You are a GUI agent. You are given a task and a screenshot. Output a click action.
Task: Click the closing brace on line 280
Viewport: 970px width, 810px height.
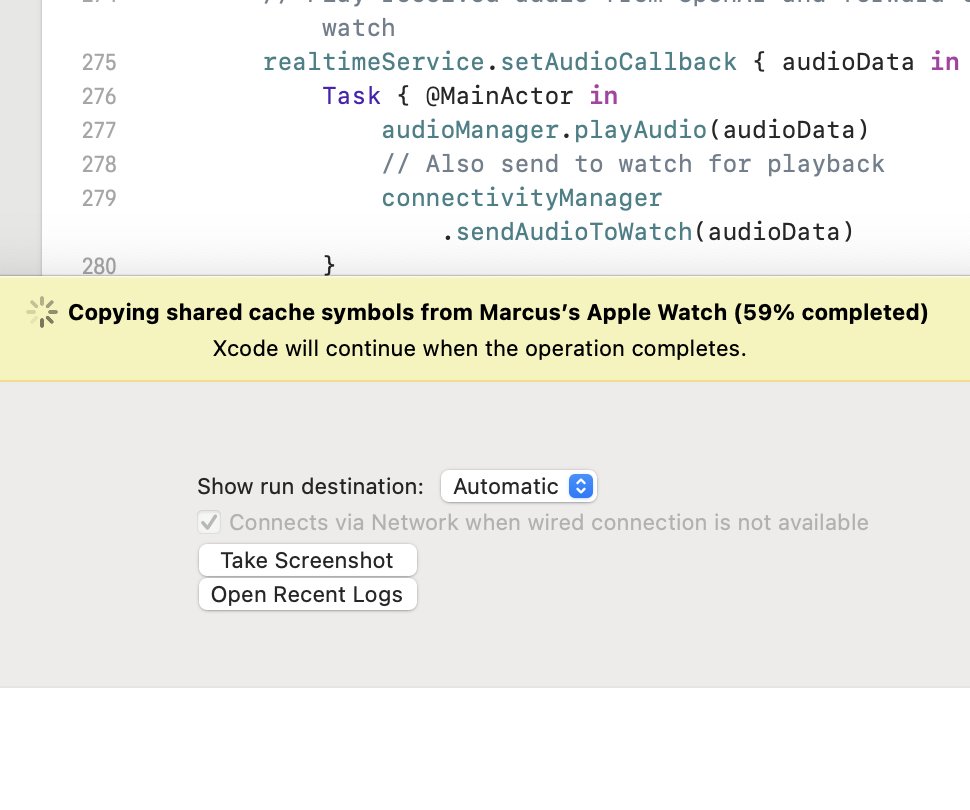(329, 265)
